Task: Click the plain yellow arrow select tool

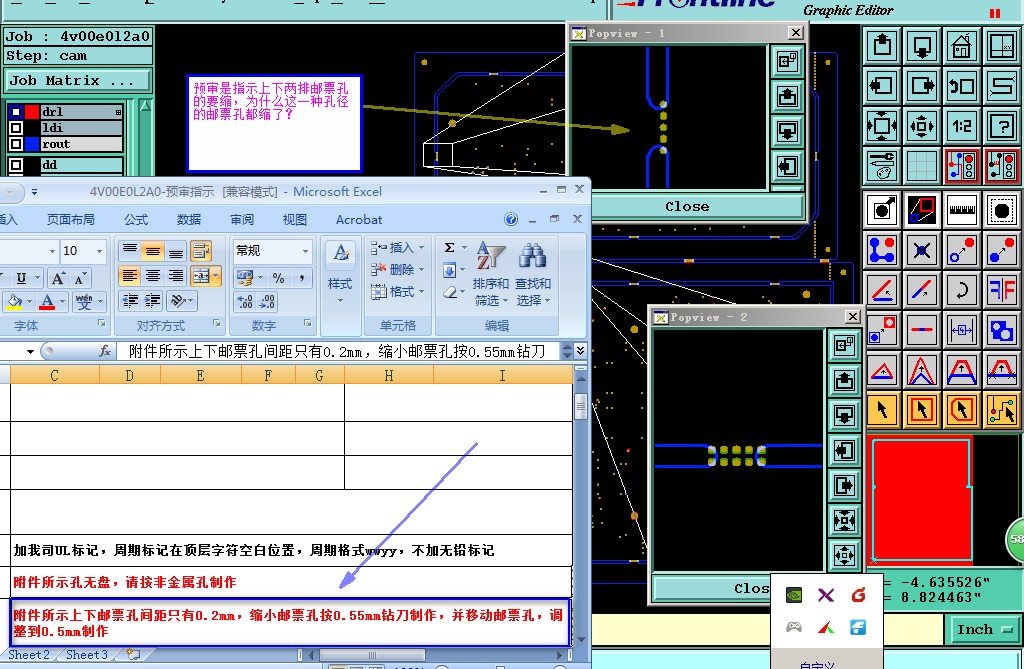Action: [x=882, y=410]
